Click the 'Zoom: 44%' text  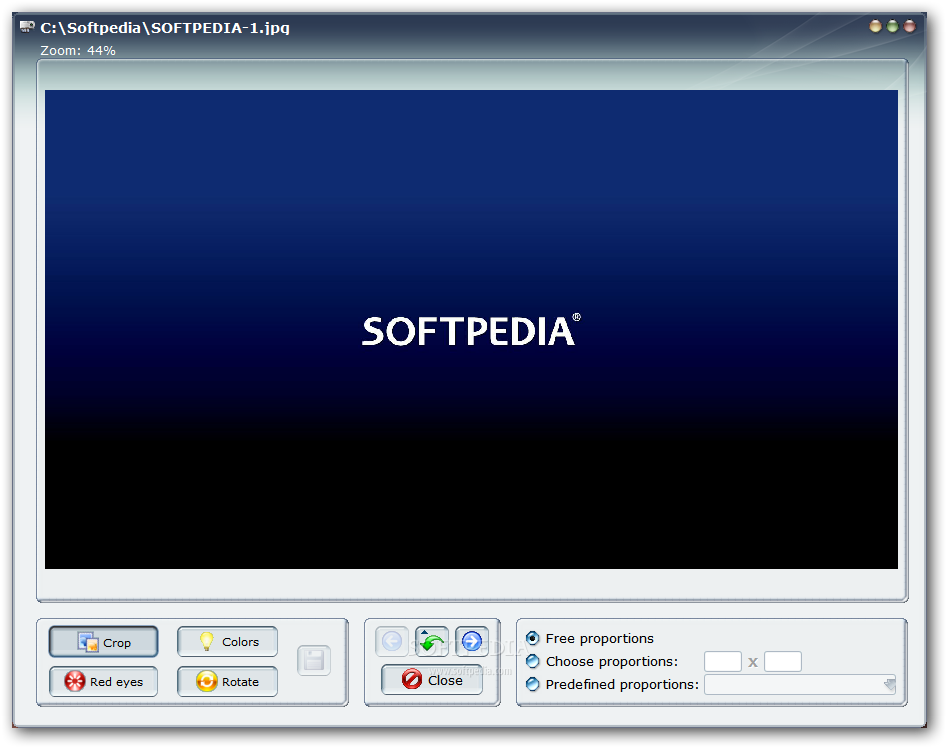pos(78,51)
